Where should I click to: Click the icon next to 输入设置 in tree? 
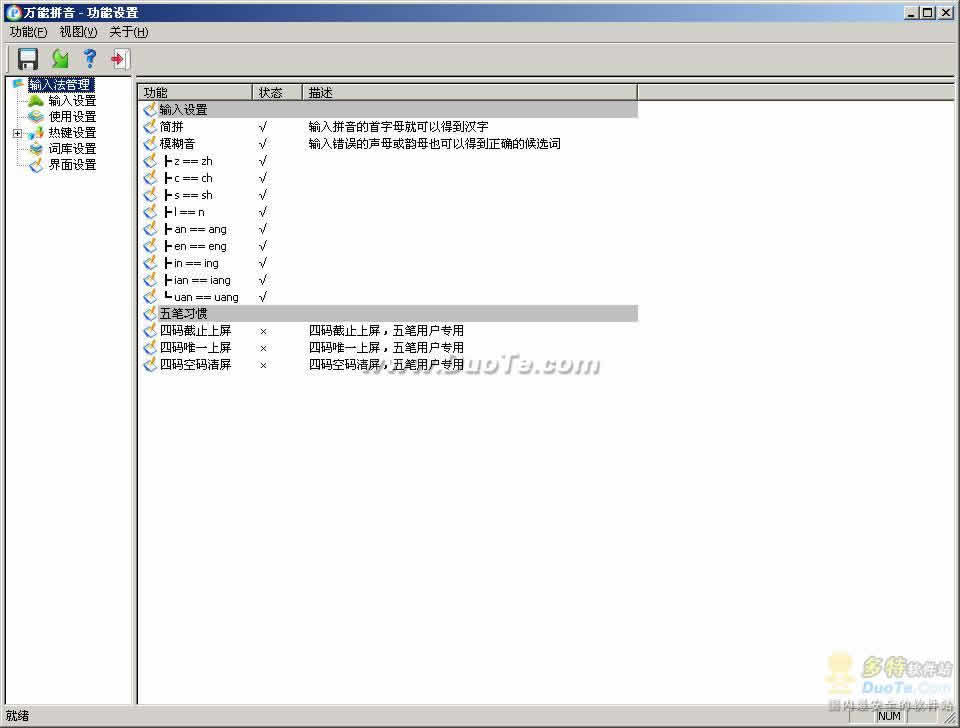pos(36,100)
